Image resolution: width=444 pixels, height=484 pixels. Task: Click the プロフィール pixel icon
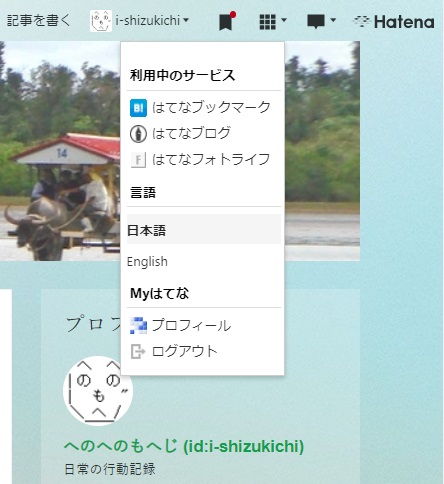pos(138,326)
